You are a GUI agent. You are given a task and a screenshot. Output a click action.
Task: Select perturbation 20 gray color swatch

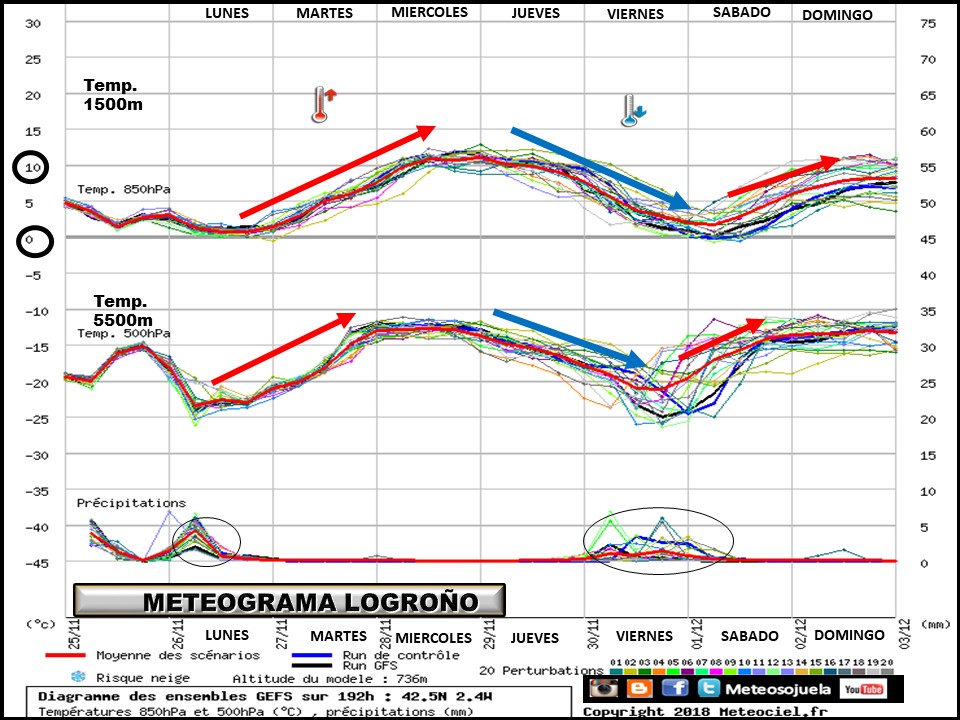point(887,672)
